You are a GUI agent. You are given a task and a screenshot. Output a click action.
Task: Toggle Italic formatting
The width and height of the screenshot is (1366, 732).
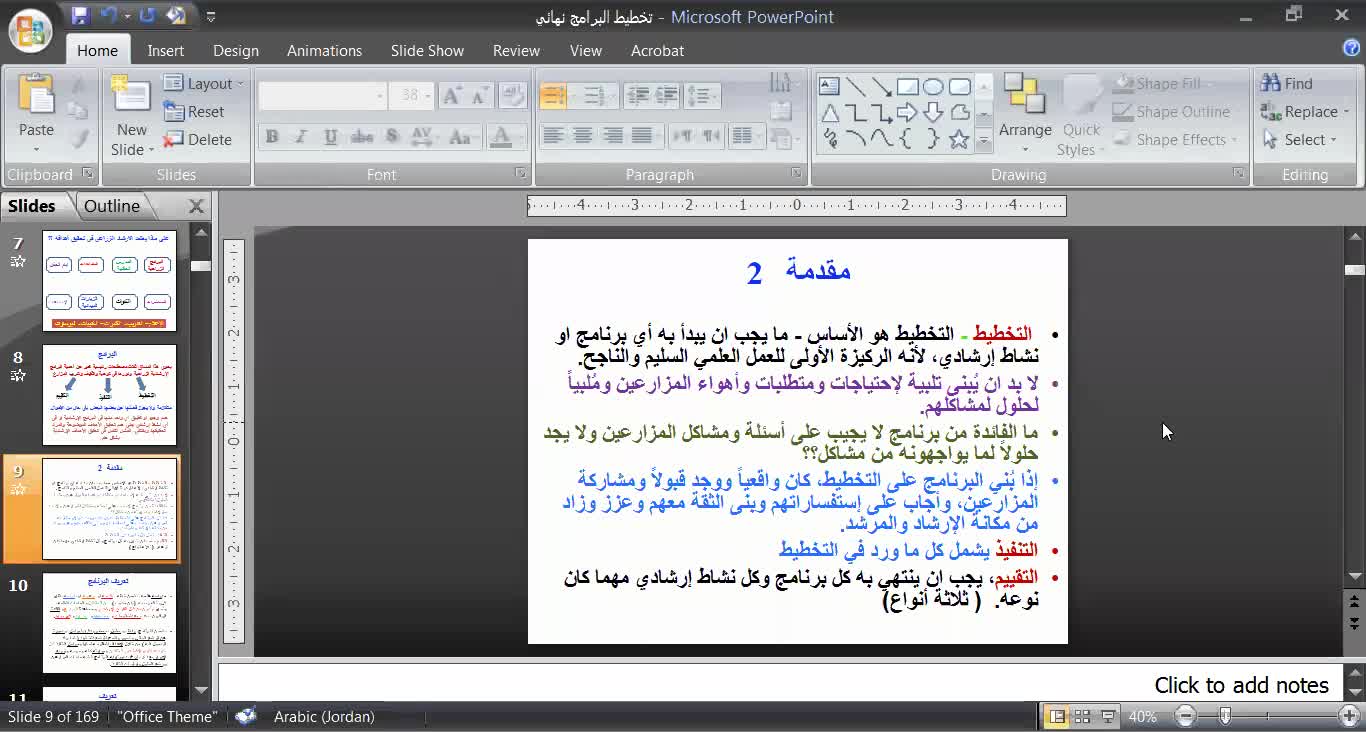(x=301, y=137)
